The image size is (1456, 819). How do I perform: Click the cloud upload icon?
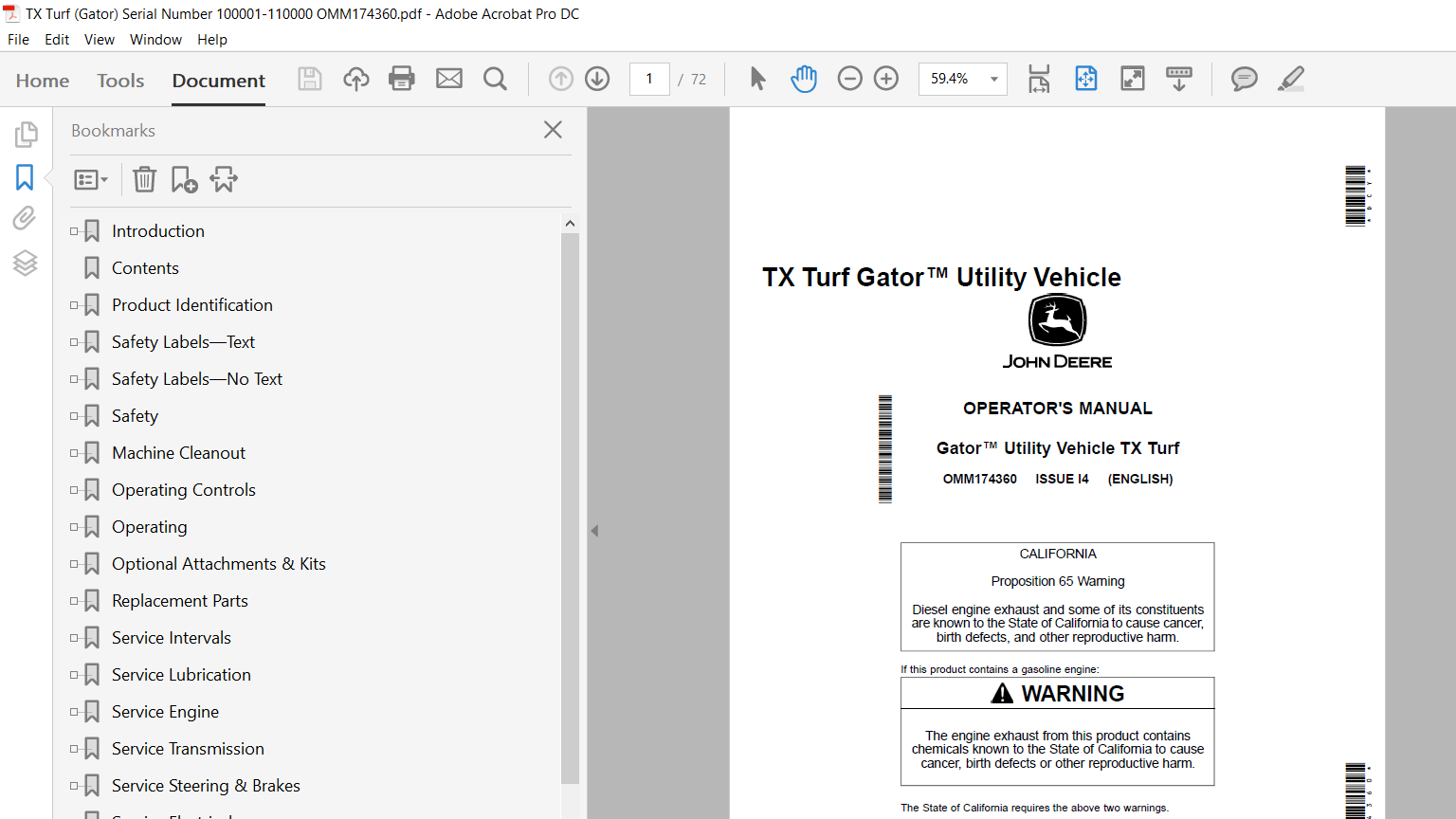click(356, 79)
